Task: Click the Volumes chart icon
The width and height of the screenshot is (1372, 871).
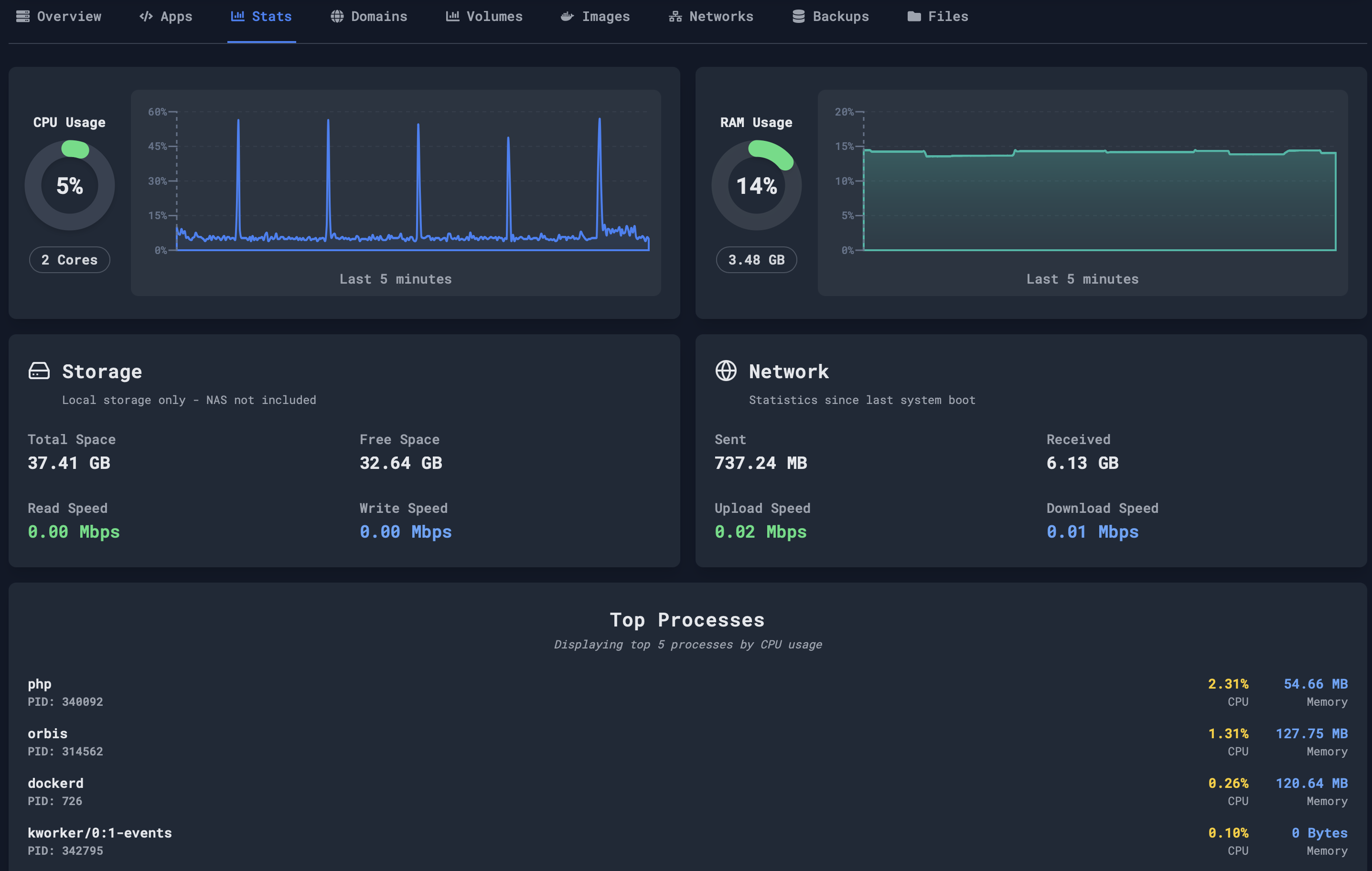Action: (x=452, y=16)
